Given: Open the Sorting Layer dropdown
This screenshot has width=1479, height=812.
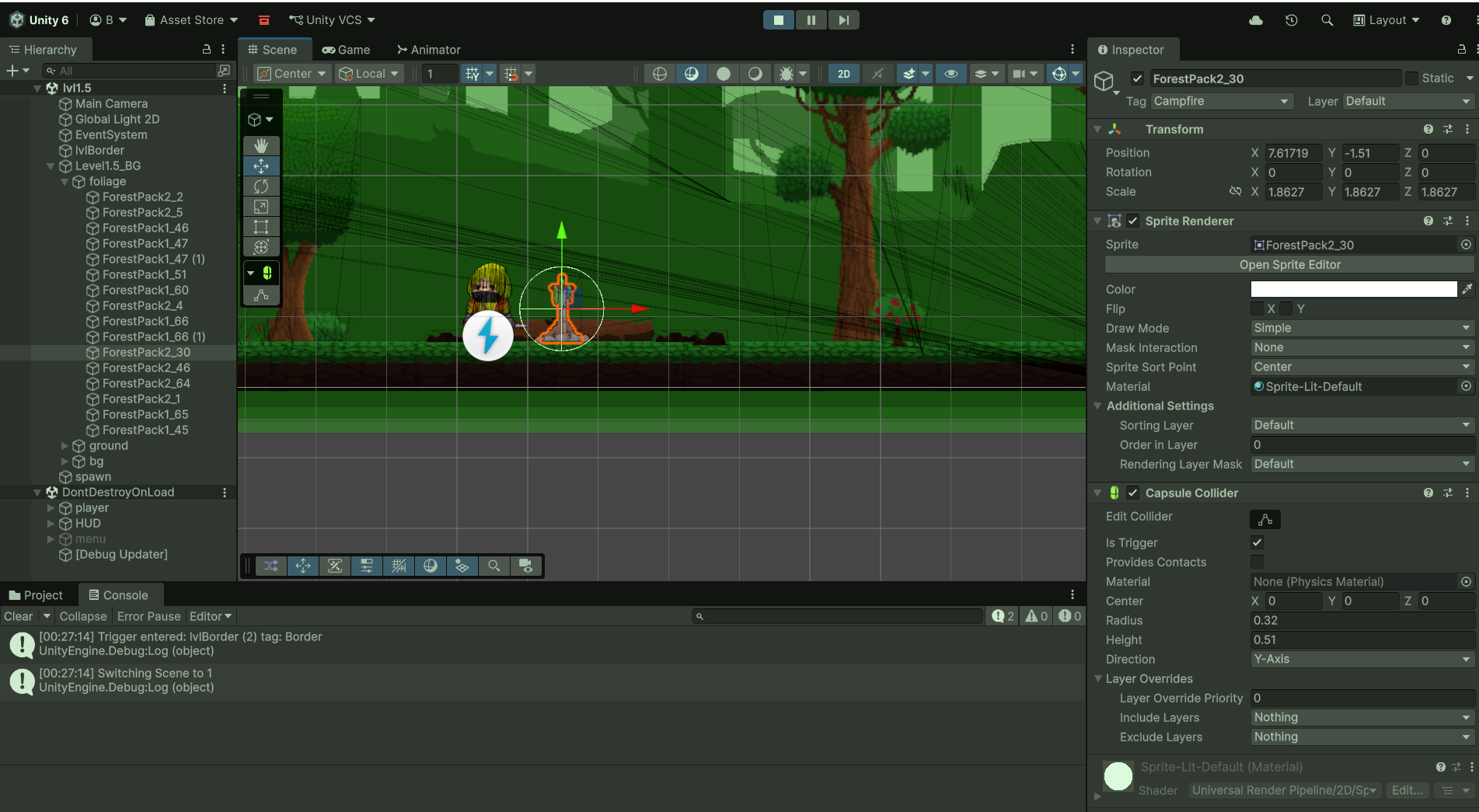Looking at the screenshot, I should pyautogui.click(x=1362, y=425).
